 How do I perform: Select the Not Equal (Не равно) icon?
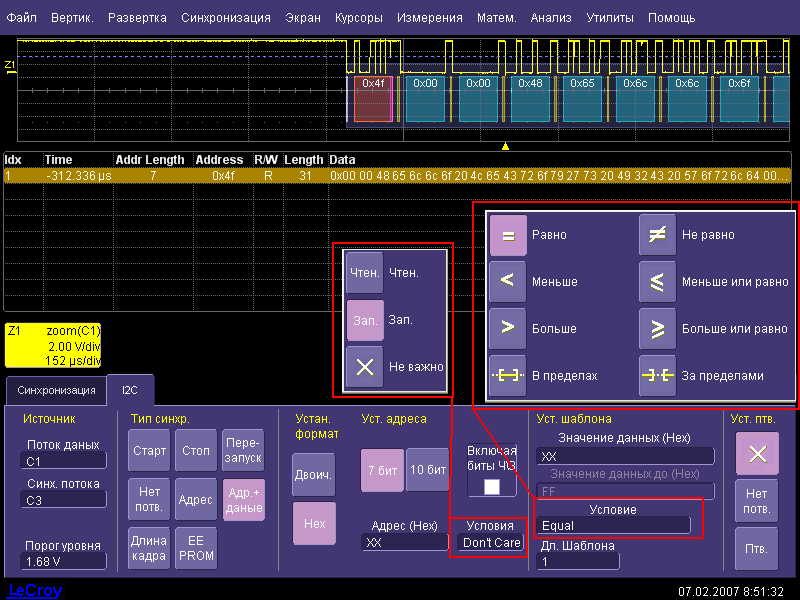[658, 235]
